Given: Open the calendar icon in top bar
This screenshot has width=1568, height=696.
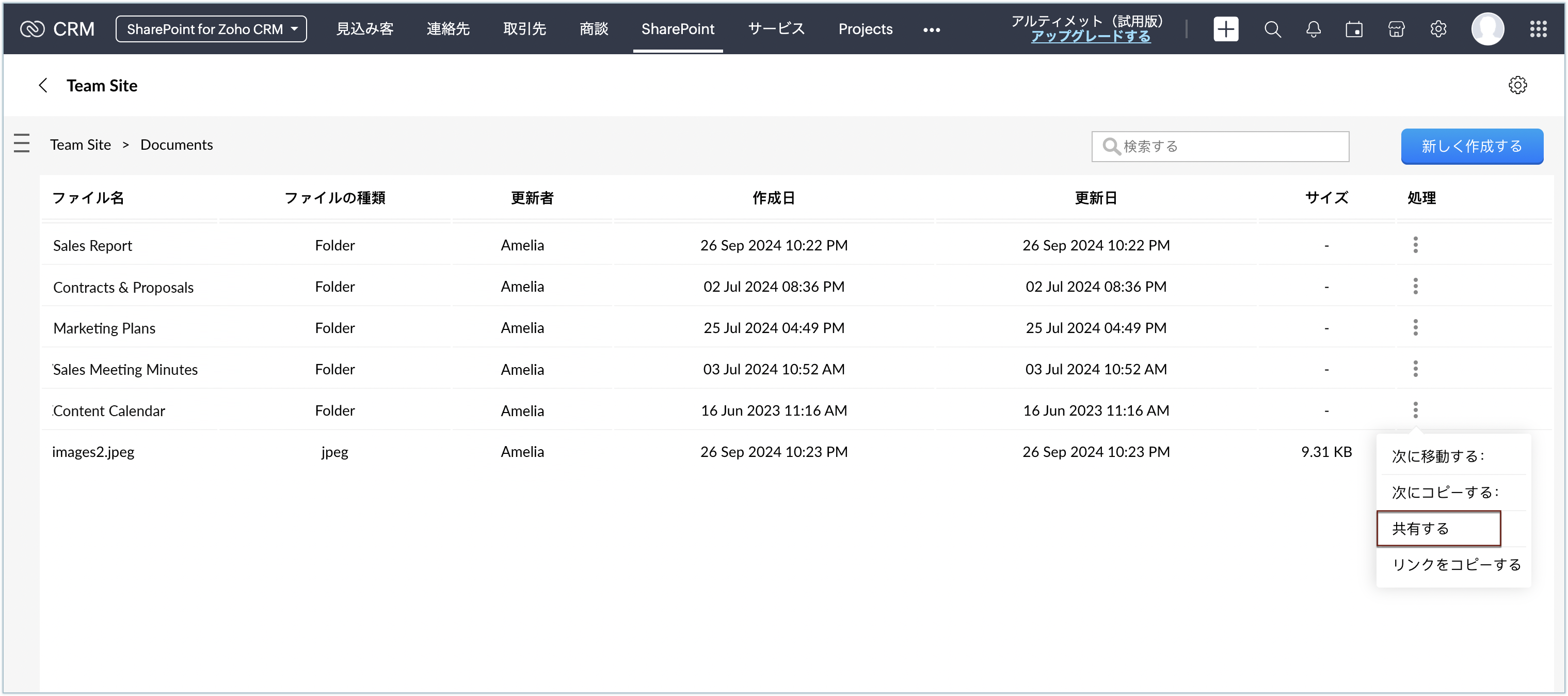Looking at the screenshot, I should tap(1354, 29).
